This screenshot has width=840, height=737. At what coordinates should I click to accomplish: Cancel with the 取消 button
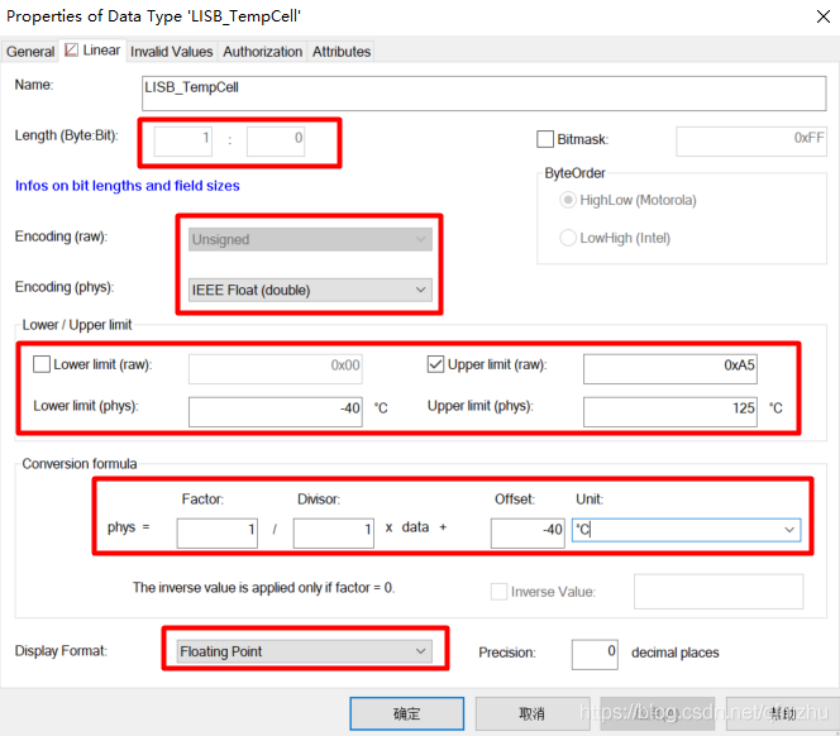coord(532,713)
